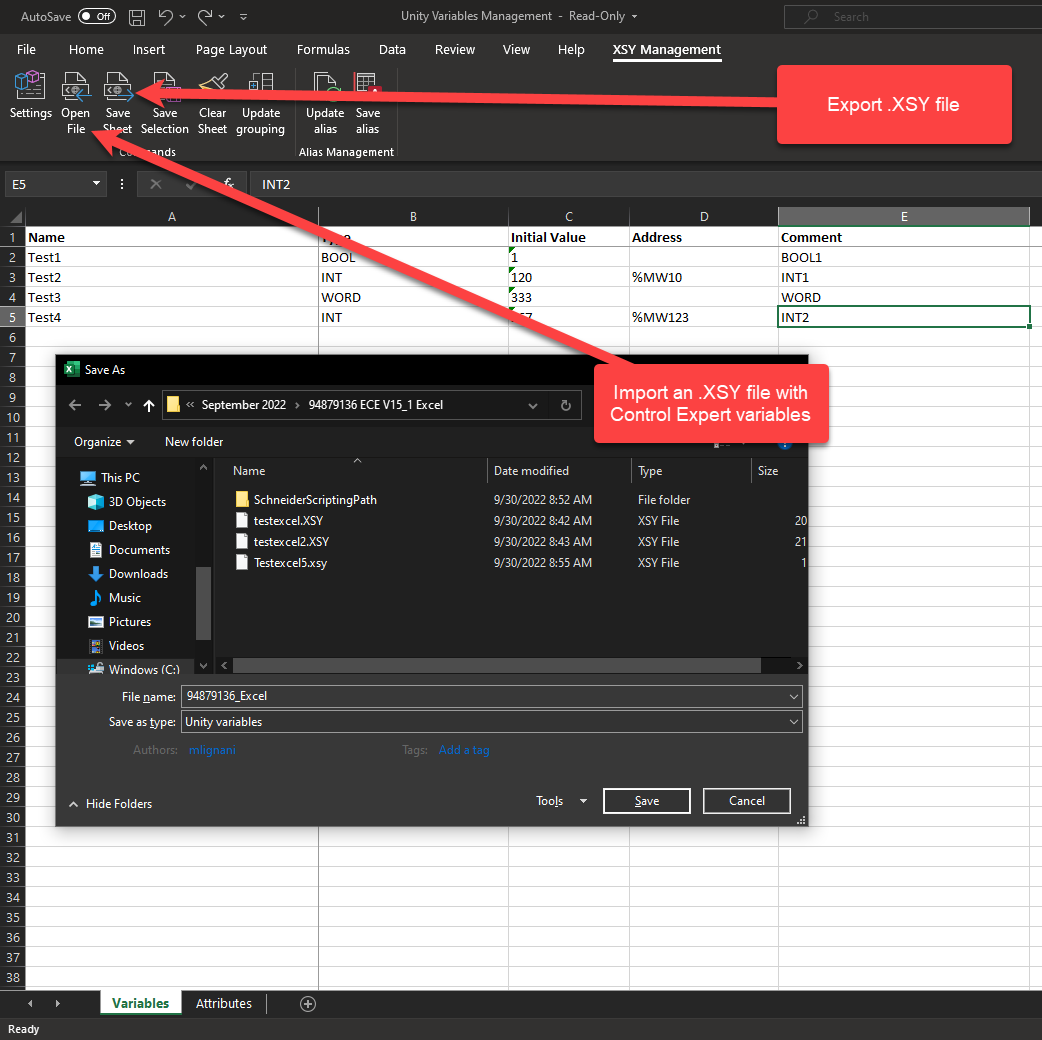Open XSY Management Settings
Screen dimensions: 1042x1040
(31, 97)
